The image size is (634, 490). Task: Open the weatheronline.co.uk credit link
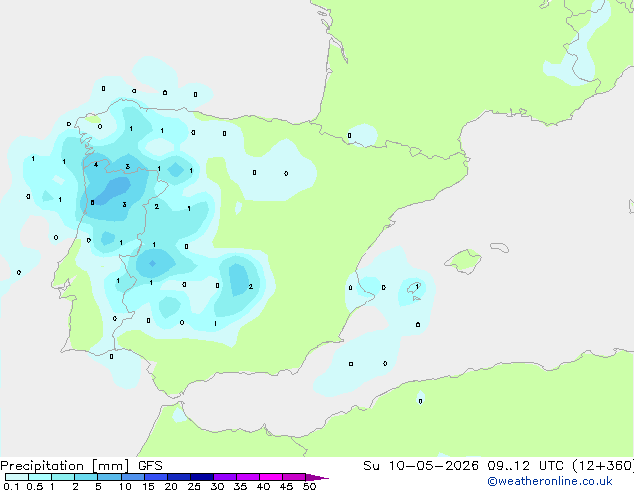(550, 481)
